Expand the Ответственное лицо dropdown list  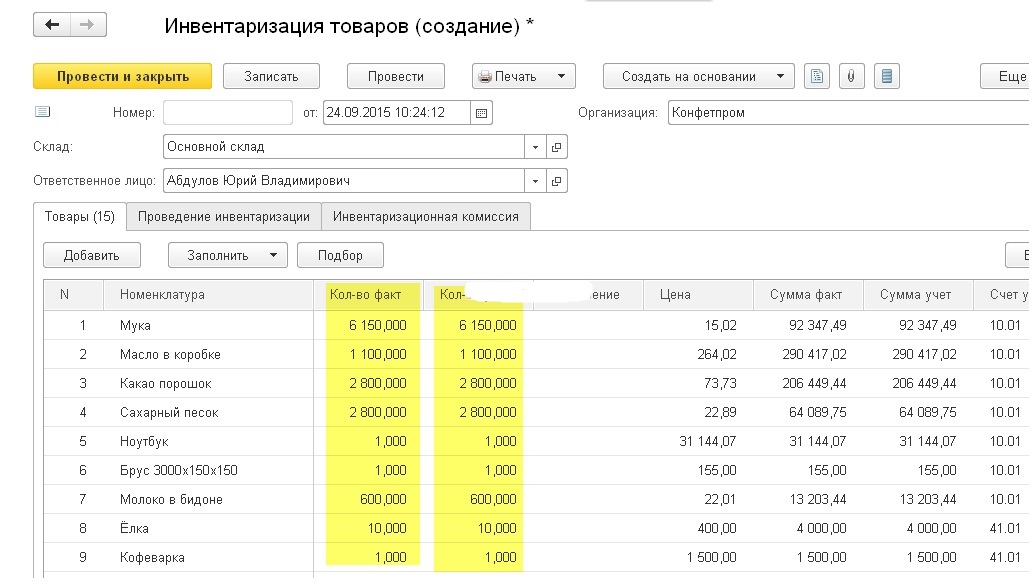(535, 180)
